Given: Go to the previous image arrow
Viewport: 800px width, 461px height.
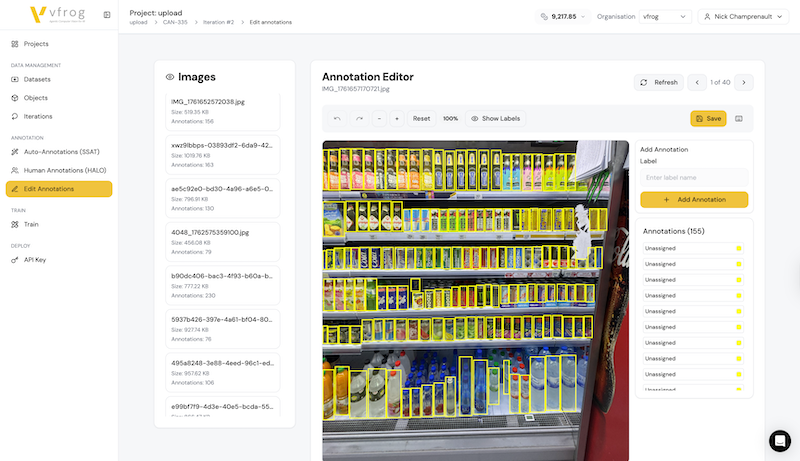Looking at the screenshot, I should click(697, 82).
